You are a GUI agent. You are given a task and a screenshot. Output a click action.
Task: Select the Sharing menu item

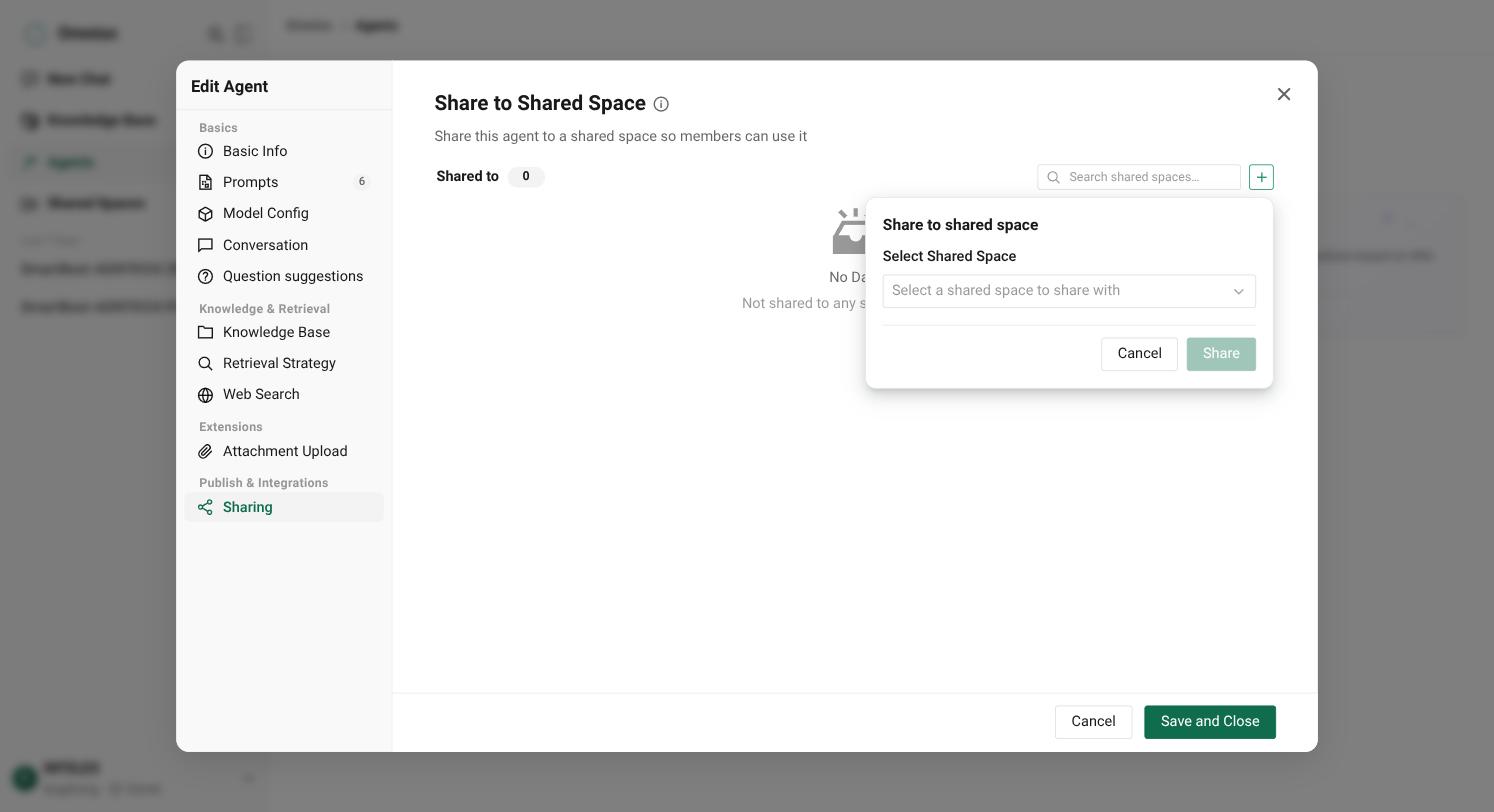284,507
